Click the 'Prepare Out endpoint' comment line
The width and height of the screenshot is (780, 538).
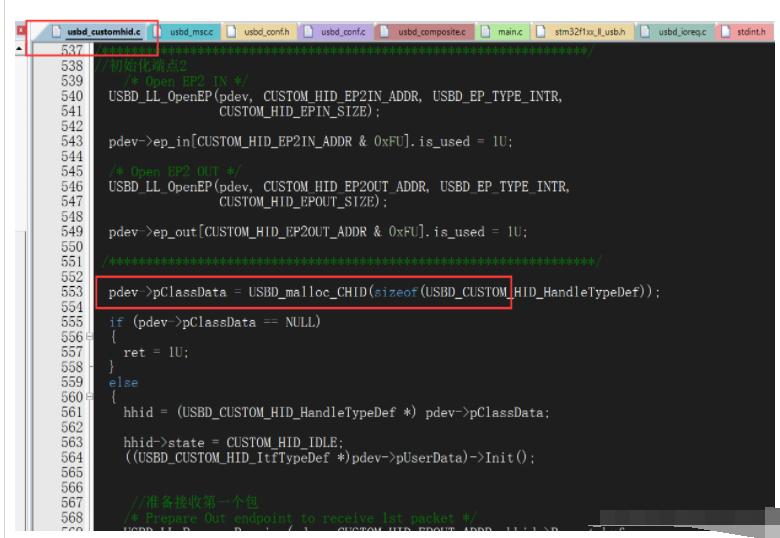point(300,518)
